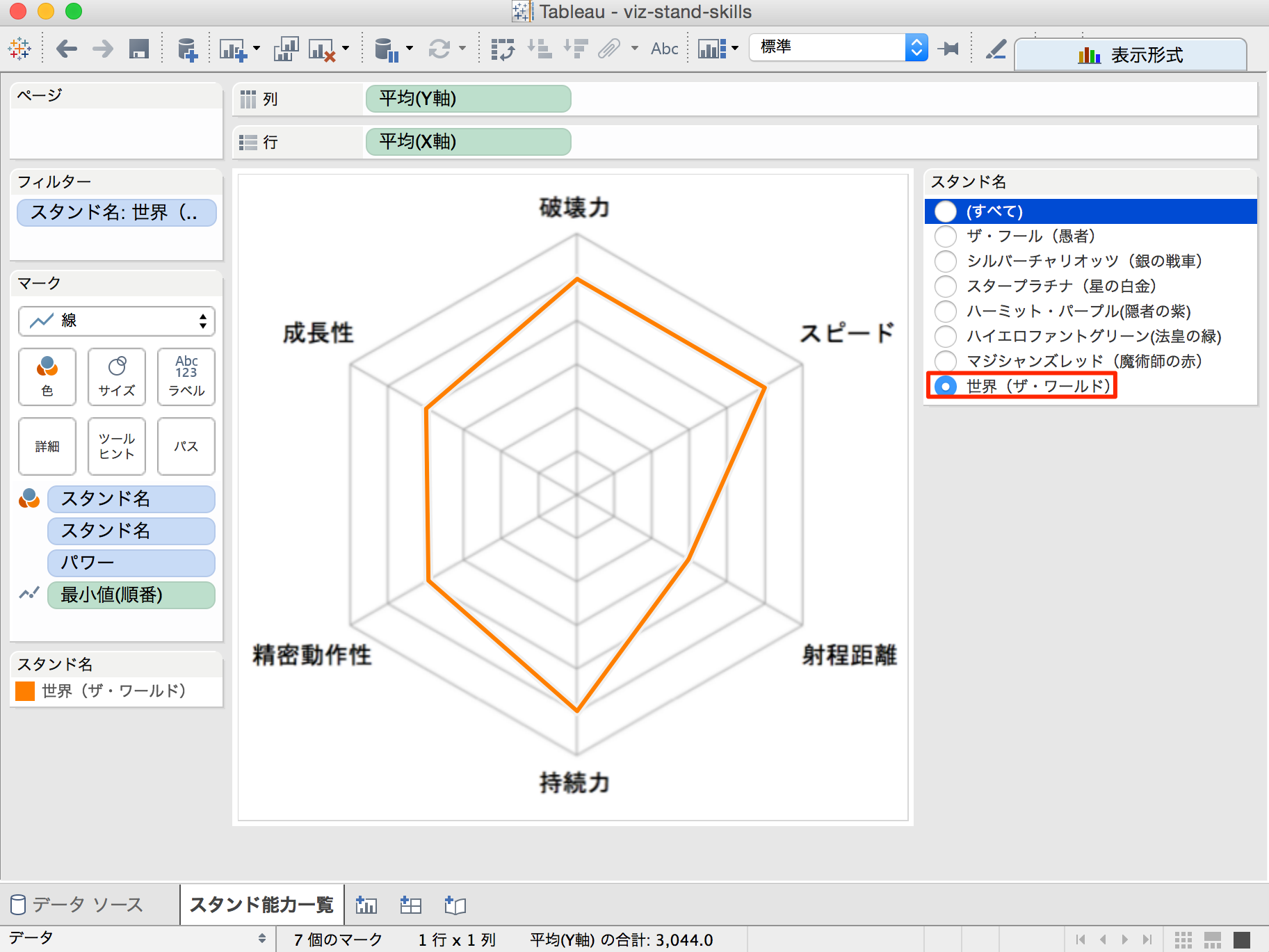The width and height of the screenshot is (1269, 952).
Task: Click the Tableau logo start icon
Action: pyautogui.click(x=19, y=49)
